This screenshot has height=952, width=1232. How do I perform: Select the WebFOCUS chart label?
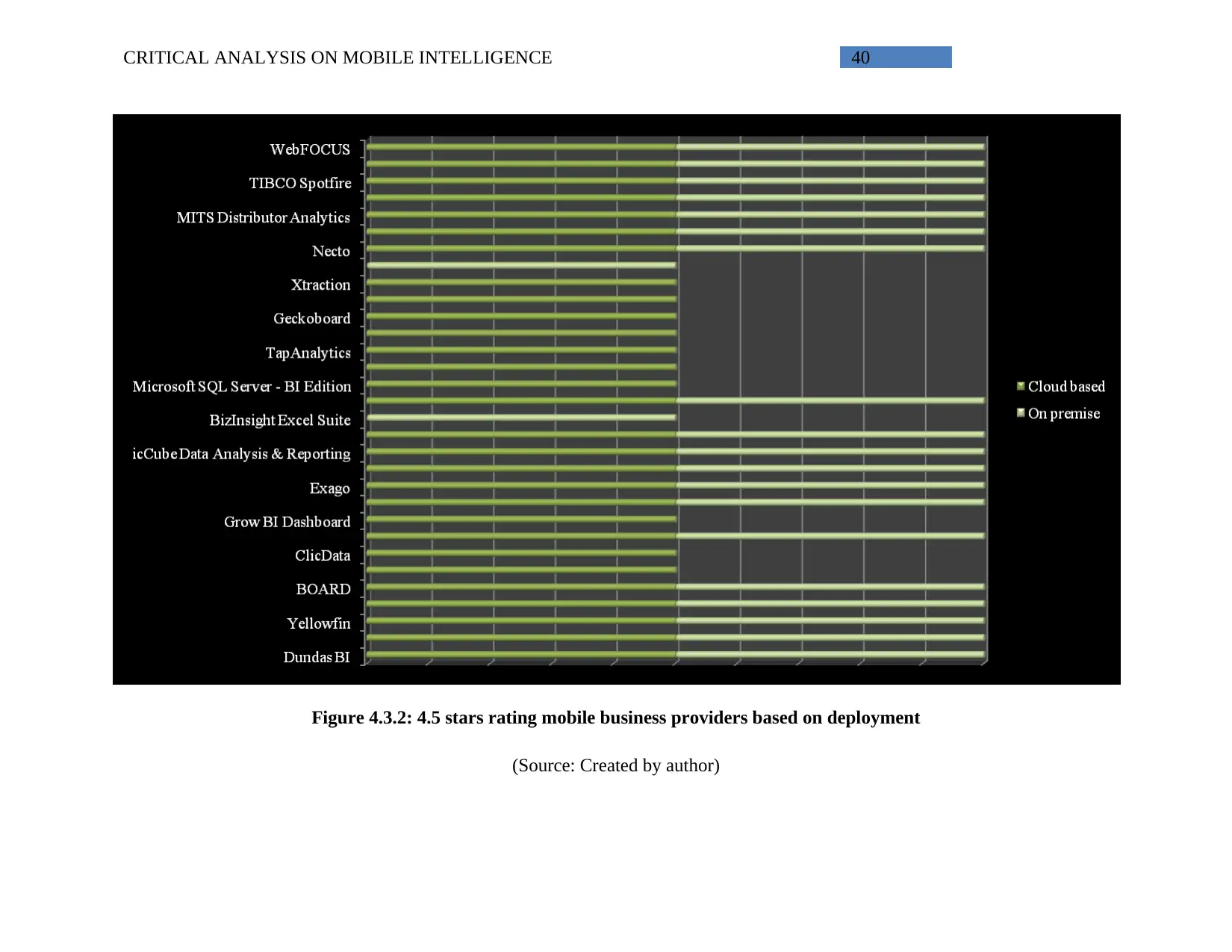pos(310,149)
